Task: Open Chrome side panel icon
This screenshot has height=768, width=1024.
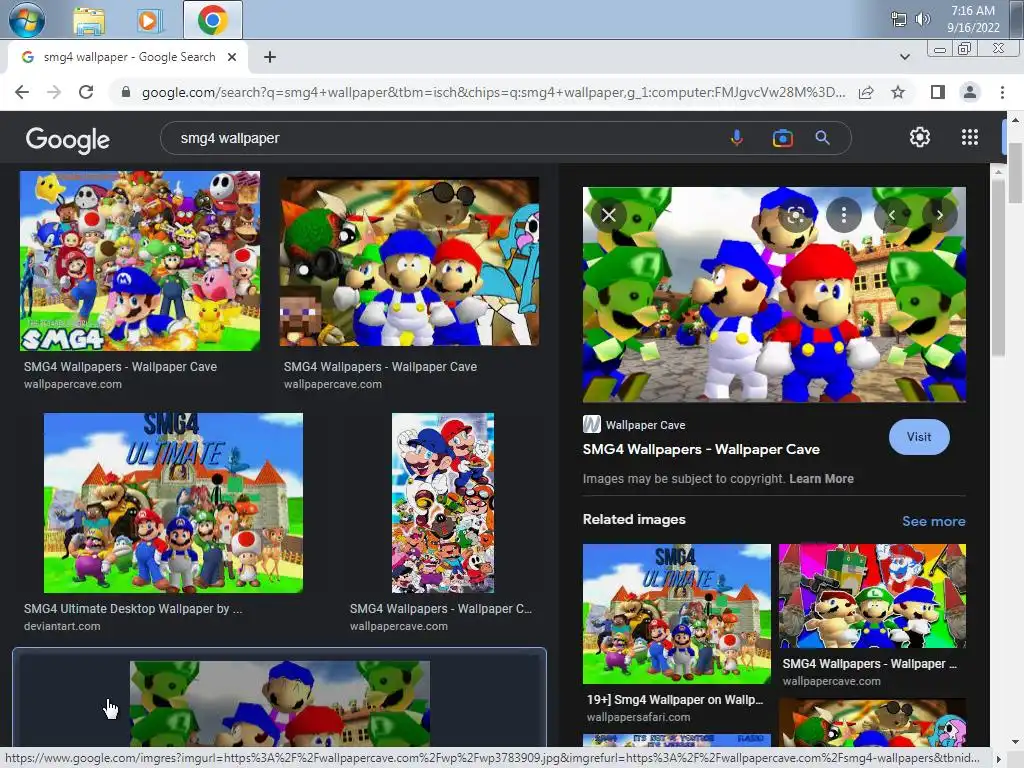Action: 938,92
